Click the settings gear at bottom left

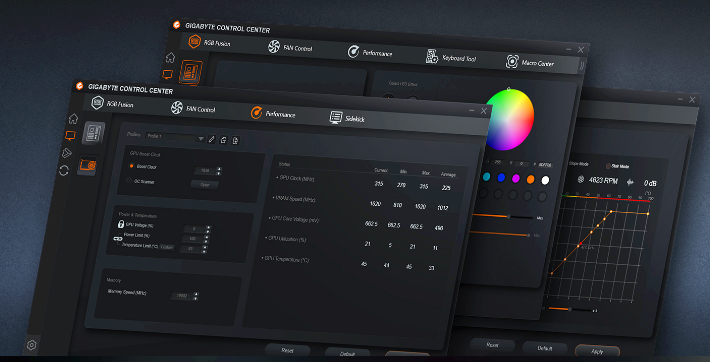[31, 345]
